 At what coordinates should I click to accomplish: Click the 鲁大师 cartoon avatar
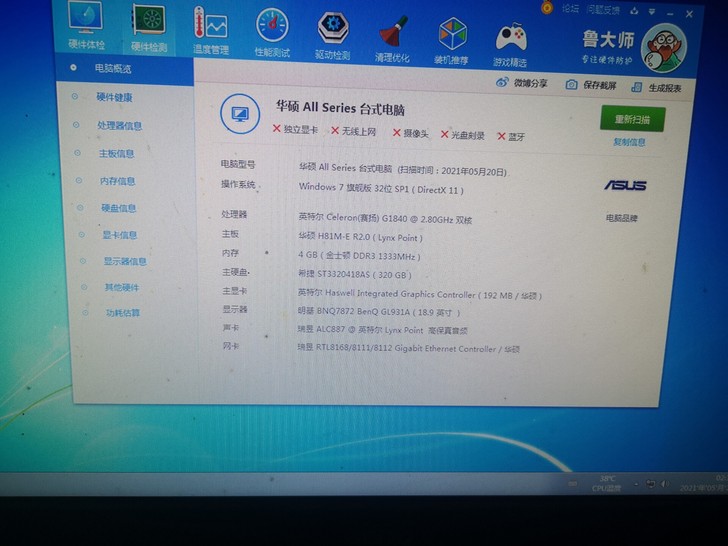[x=663, y=48]
